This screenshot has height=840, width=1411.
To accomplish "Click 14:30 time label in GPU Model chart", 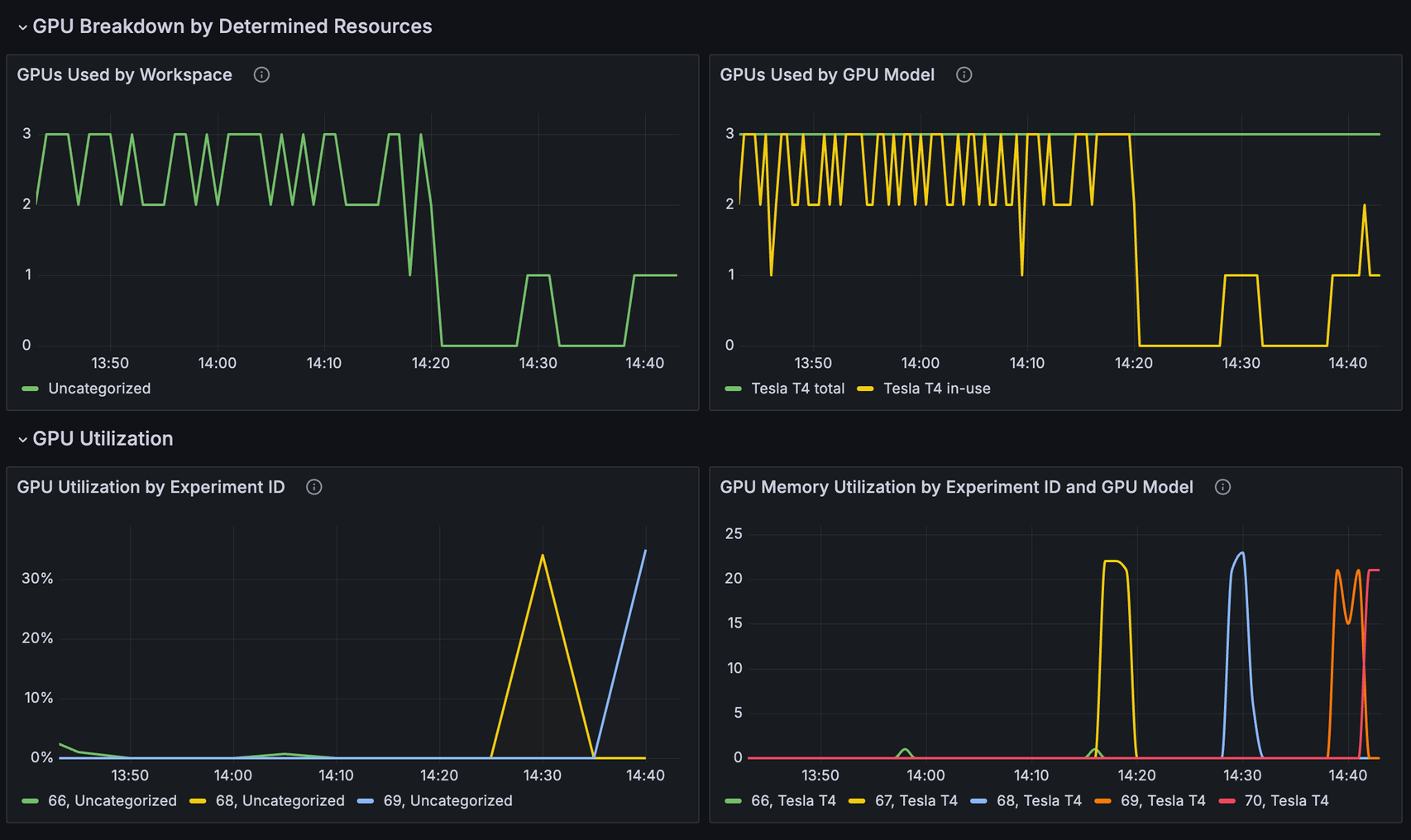I will point(1241,363).
